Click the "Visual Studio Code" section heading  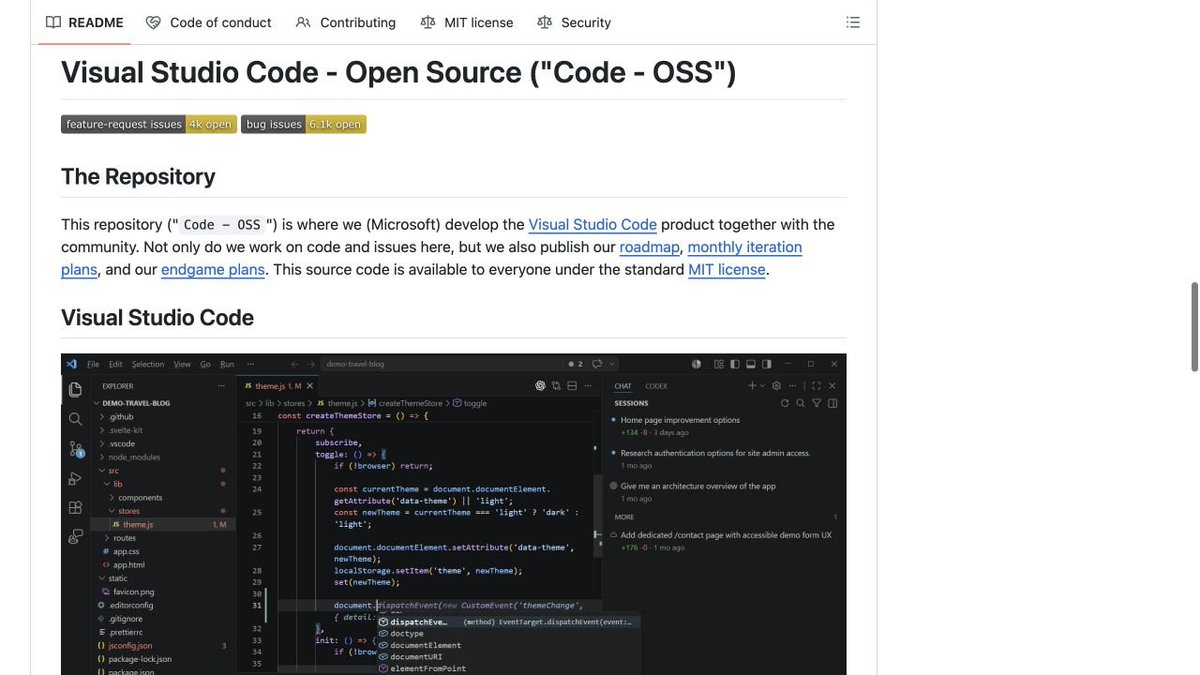(157, 318)
